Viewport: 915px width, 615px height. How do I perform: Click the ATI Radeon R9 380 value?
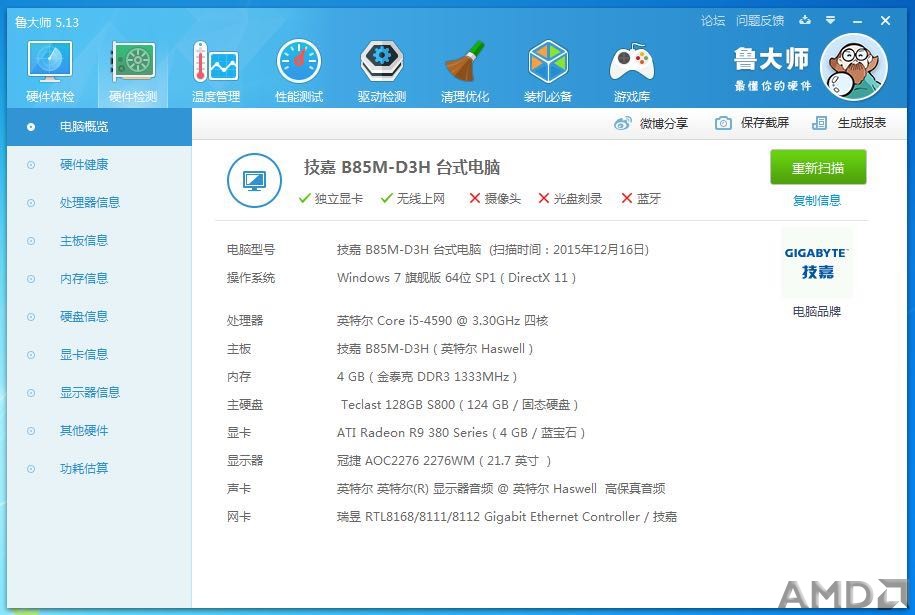point(461,433)
